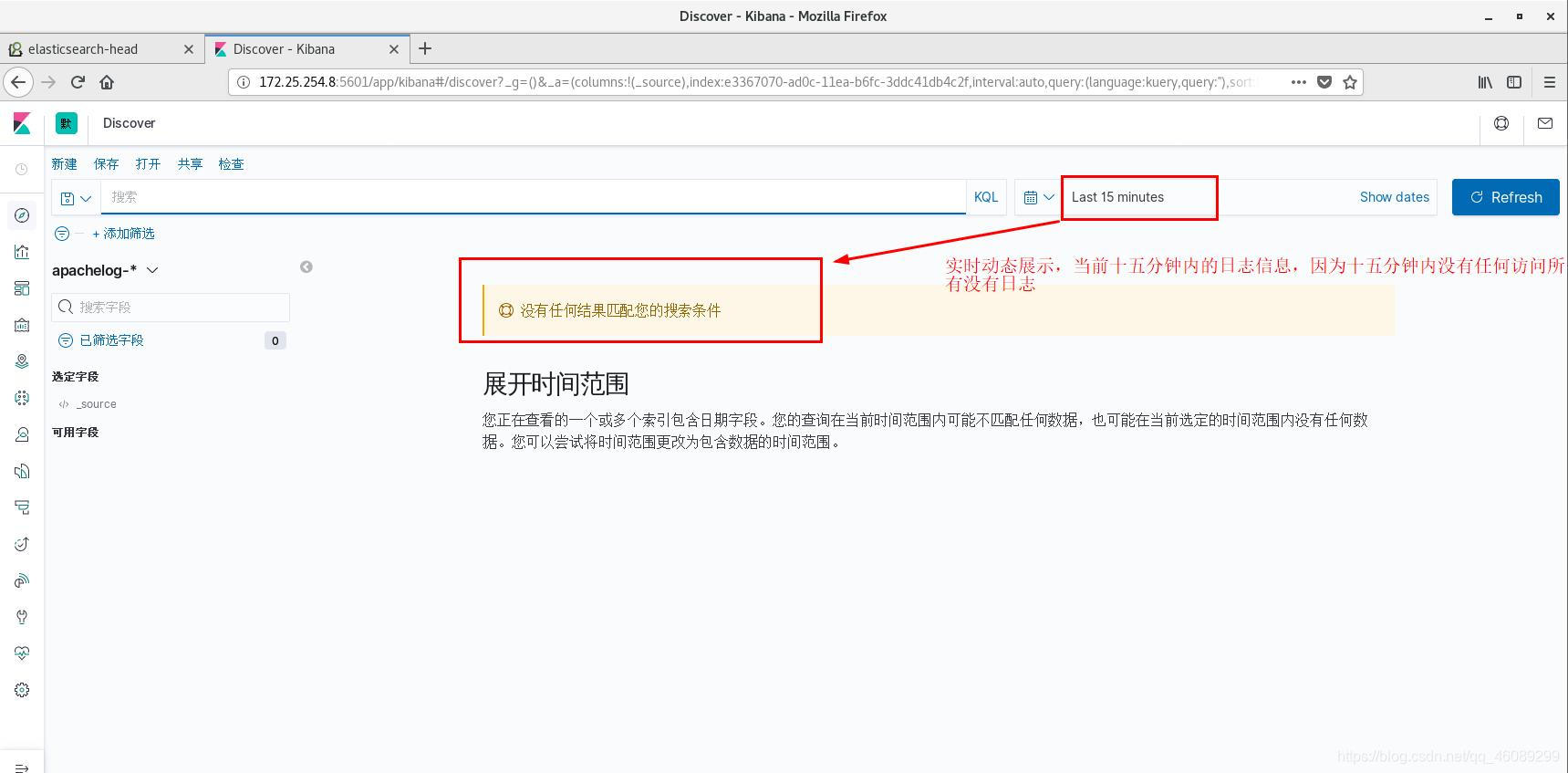Open SIEM icon in sidebar

[x=22, y=580]
